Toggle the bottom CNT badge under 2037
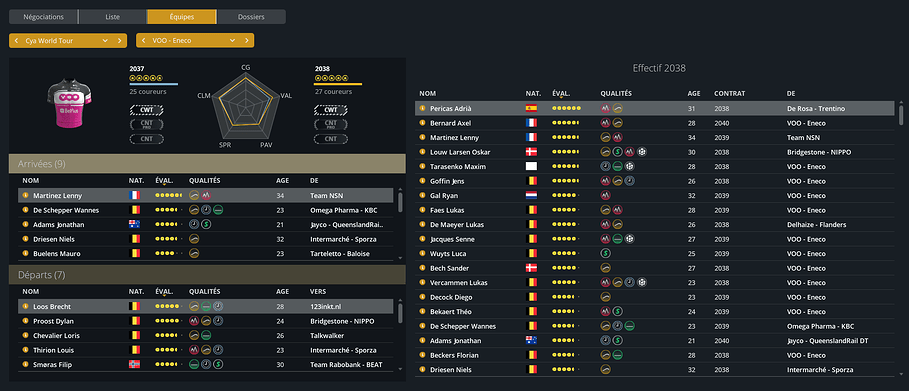909x391 pixels. (147, 139)
